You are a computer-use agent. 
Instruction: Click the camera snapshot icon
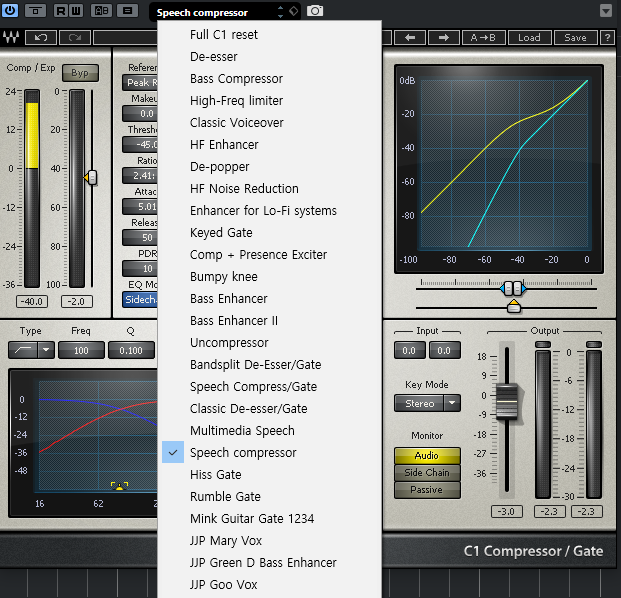coord(315,11)
